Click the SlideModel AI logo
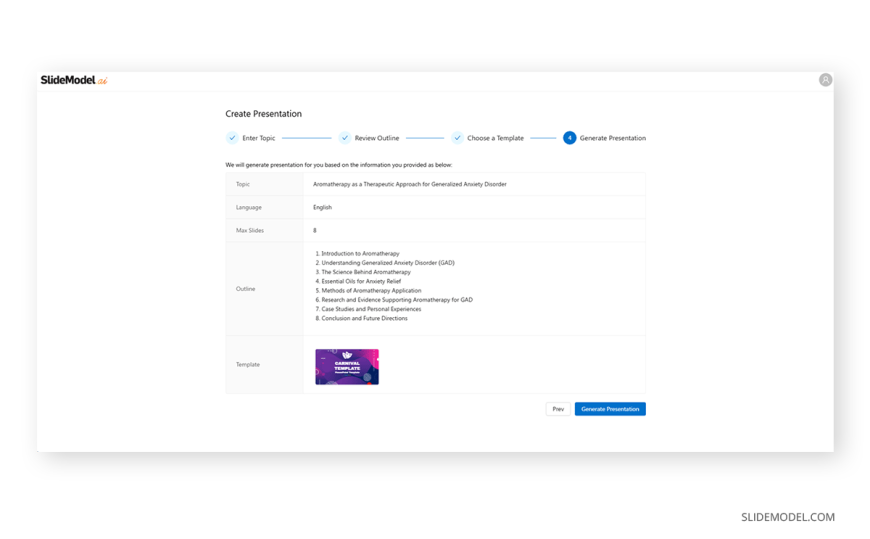The width and height of the screenshot is (870, 539). pyautogui.click(x=73, y=80)
